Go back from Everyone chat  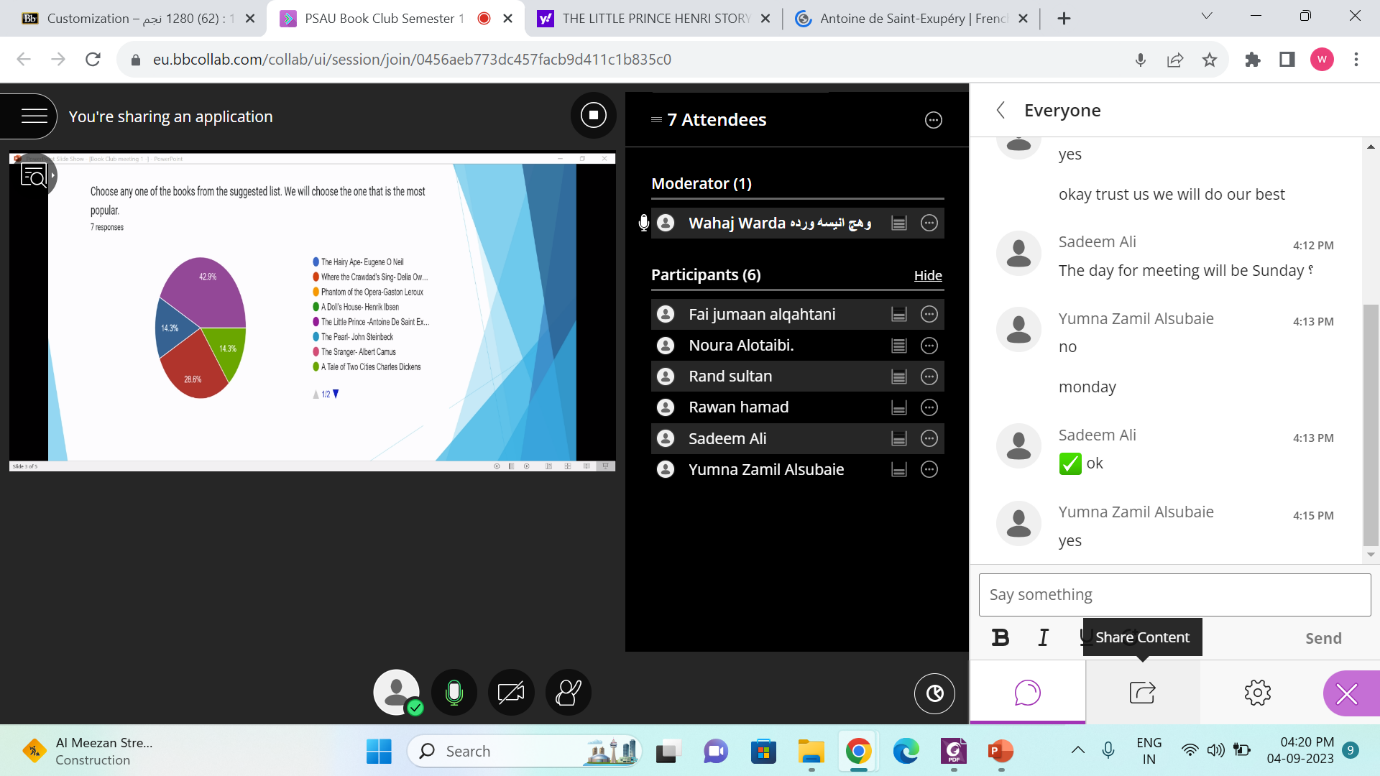[1000, 111]
